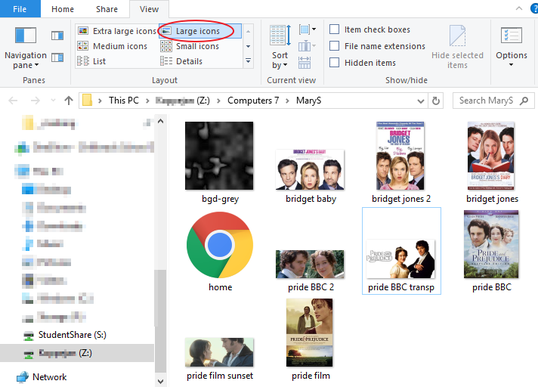Switch to List layout
Viewport: 538px width, 387px height.
pos(92,61)
